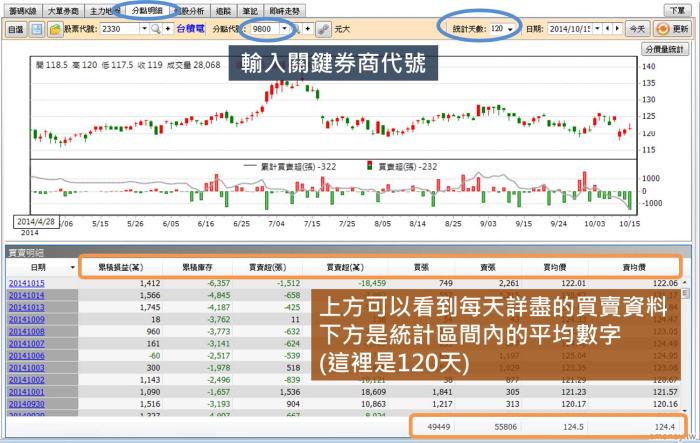
Task: Click the 買賣超(張) -232 legend entry
Action: (x=402, y=167)
